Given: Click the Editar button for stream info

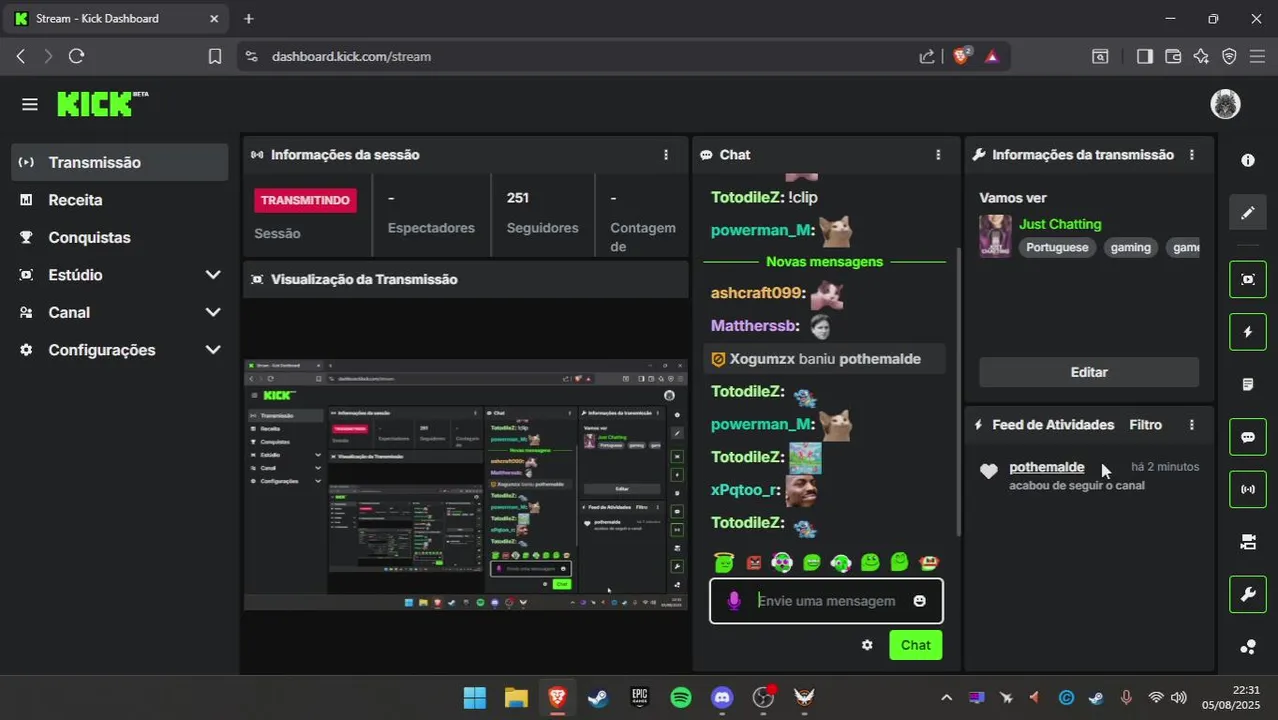Looking at the screenshot, I should (1089, 372).
